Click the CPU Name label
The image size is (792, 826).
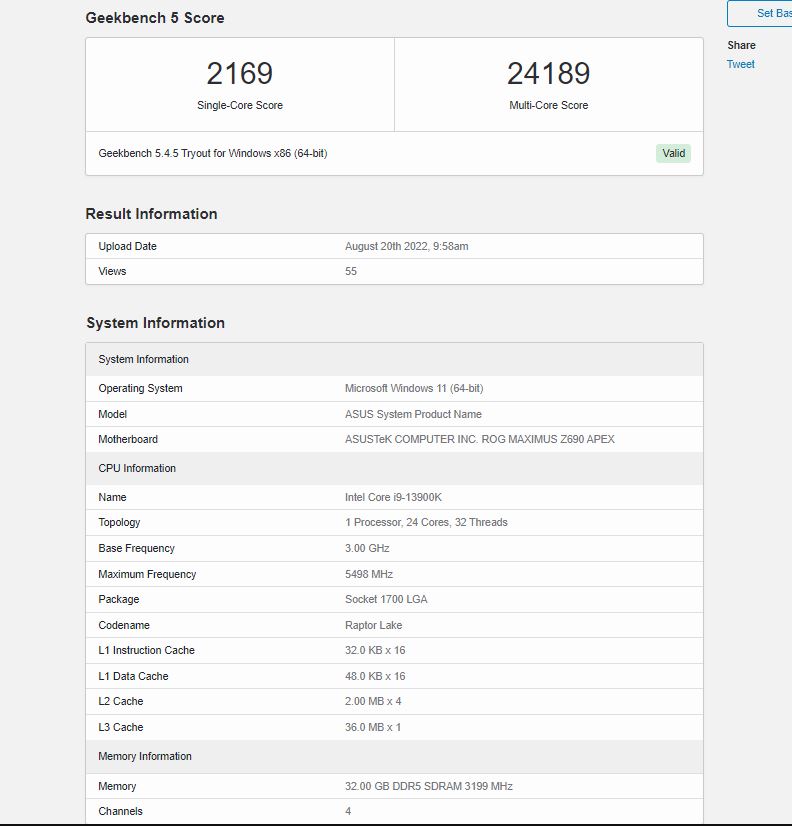(112, 497)
